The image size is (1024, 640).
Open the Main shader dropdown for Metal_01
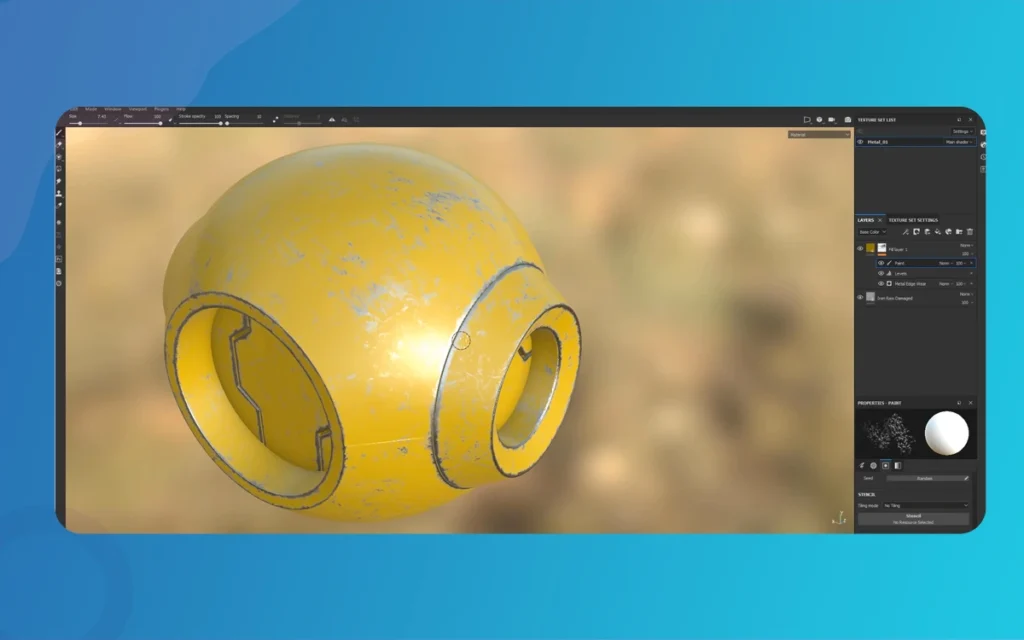(x=958, y=142)
